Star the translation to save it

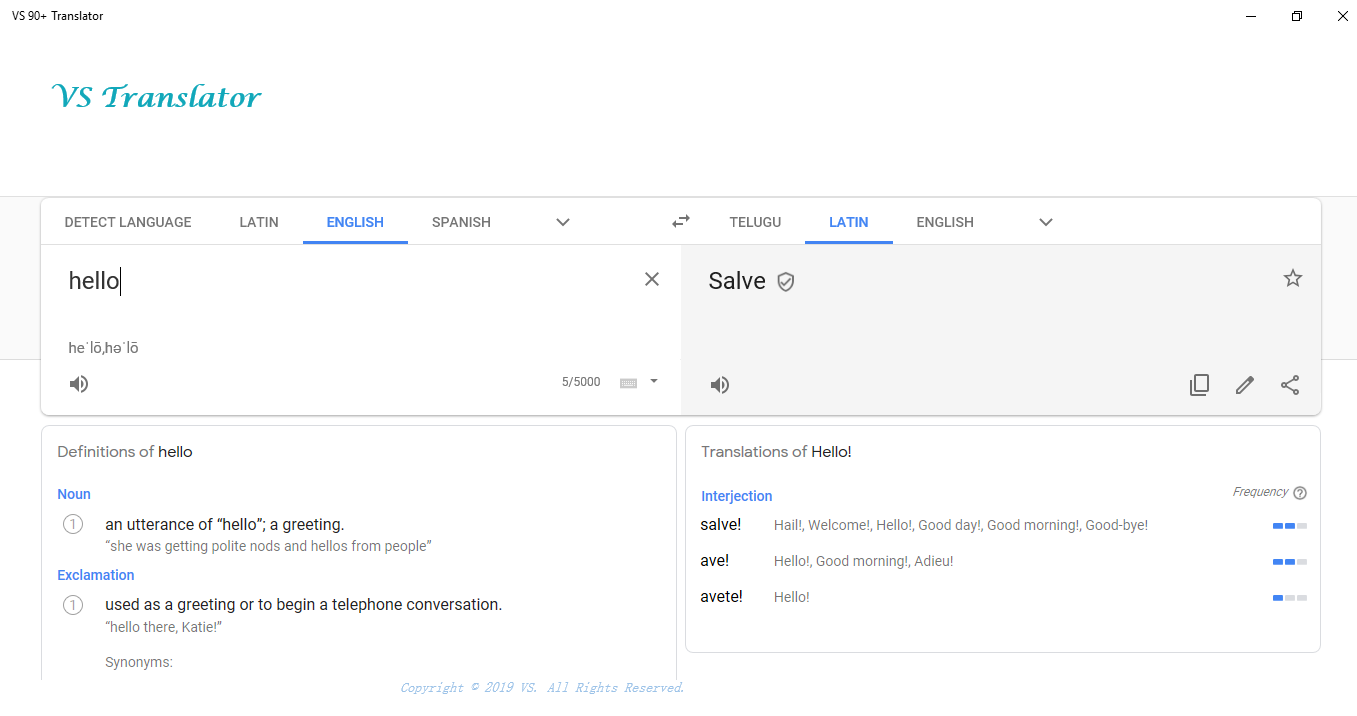click(x=1293, y=279)
